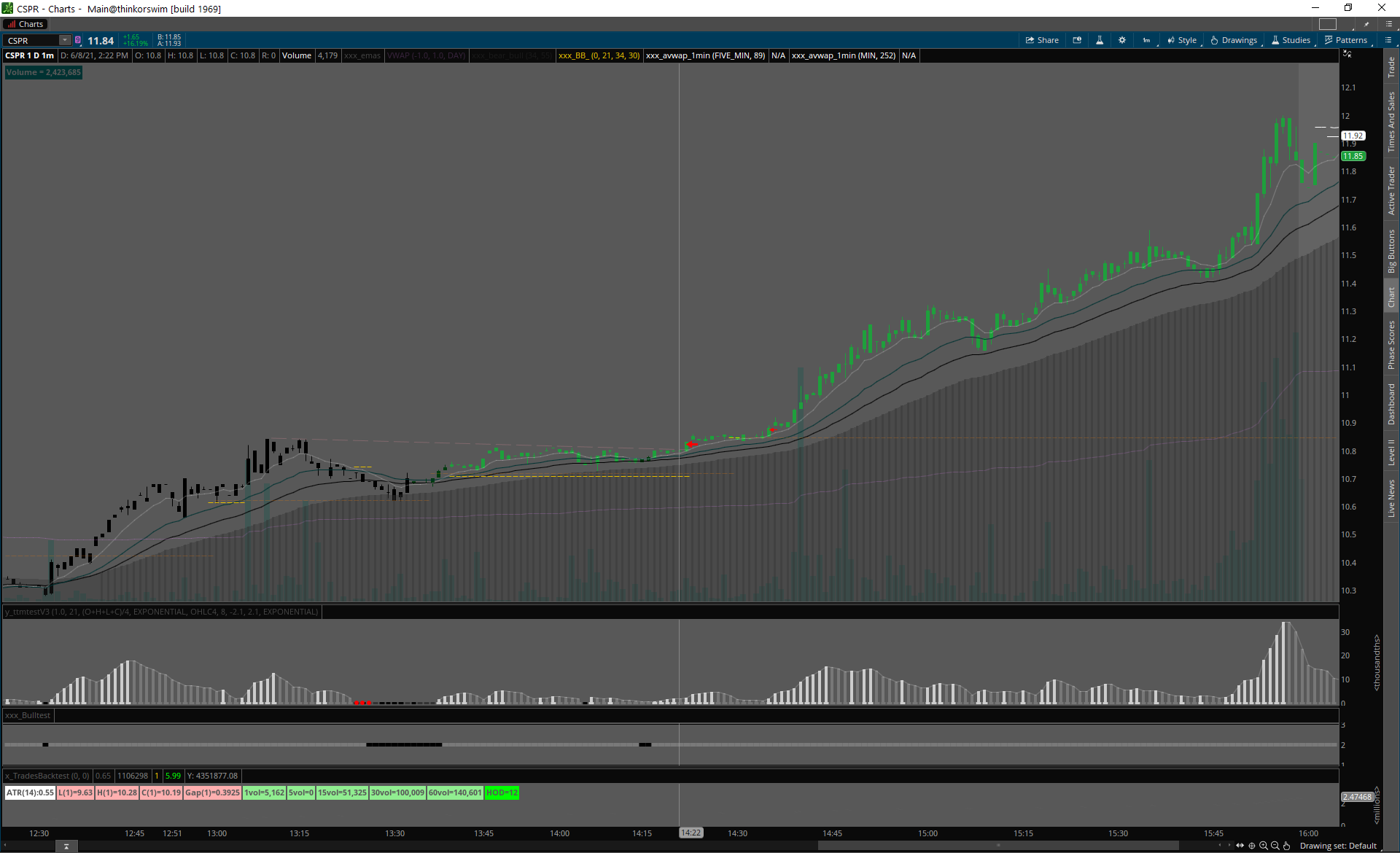This screenshot has width=1400, height=853.
Task: Click the zoom in magnifier icon
Action: 1264,846
